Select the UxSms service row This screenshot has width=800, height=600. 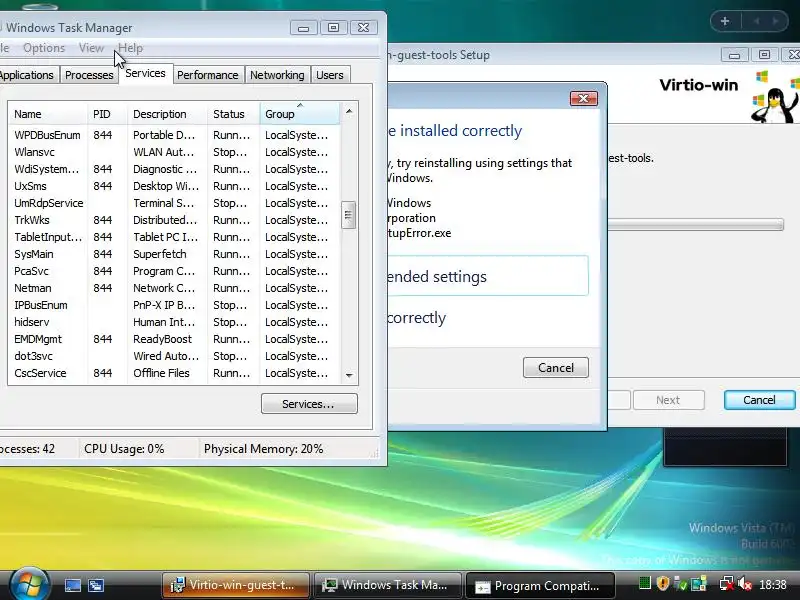tap(173, 186)
